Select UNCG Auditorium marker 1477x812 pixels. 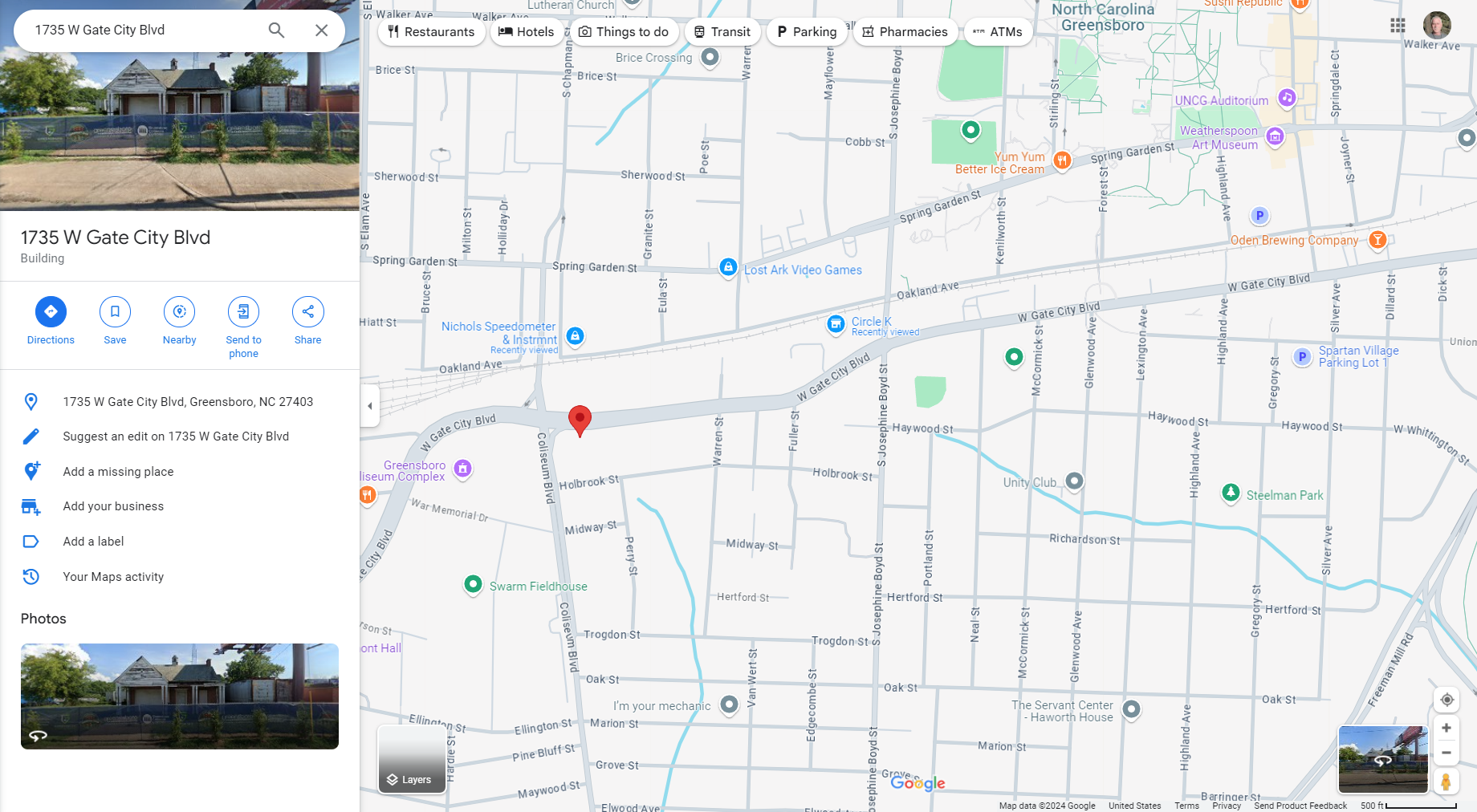(x=1287, y=98)
